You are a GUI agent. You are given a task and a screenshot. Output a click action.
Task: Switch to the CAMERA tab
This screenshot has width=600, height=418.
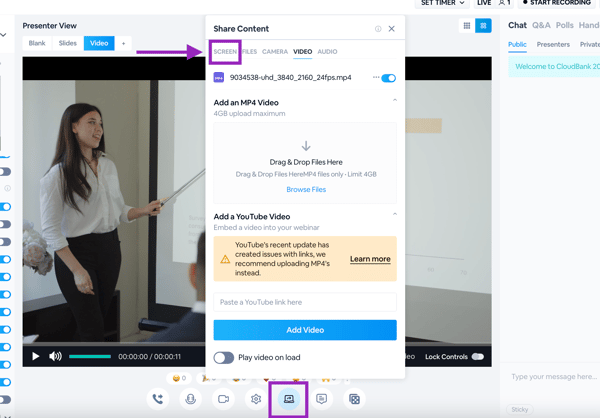pyautogui.click(x=275, y=52)
